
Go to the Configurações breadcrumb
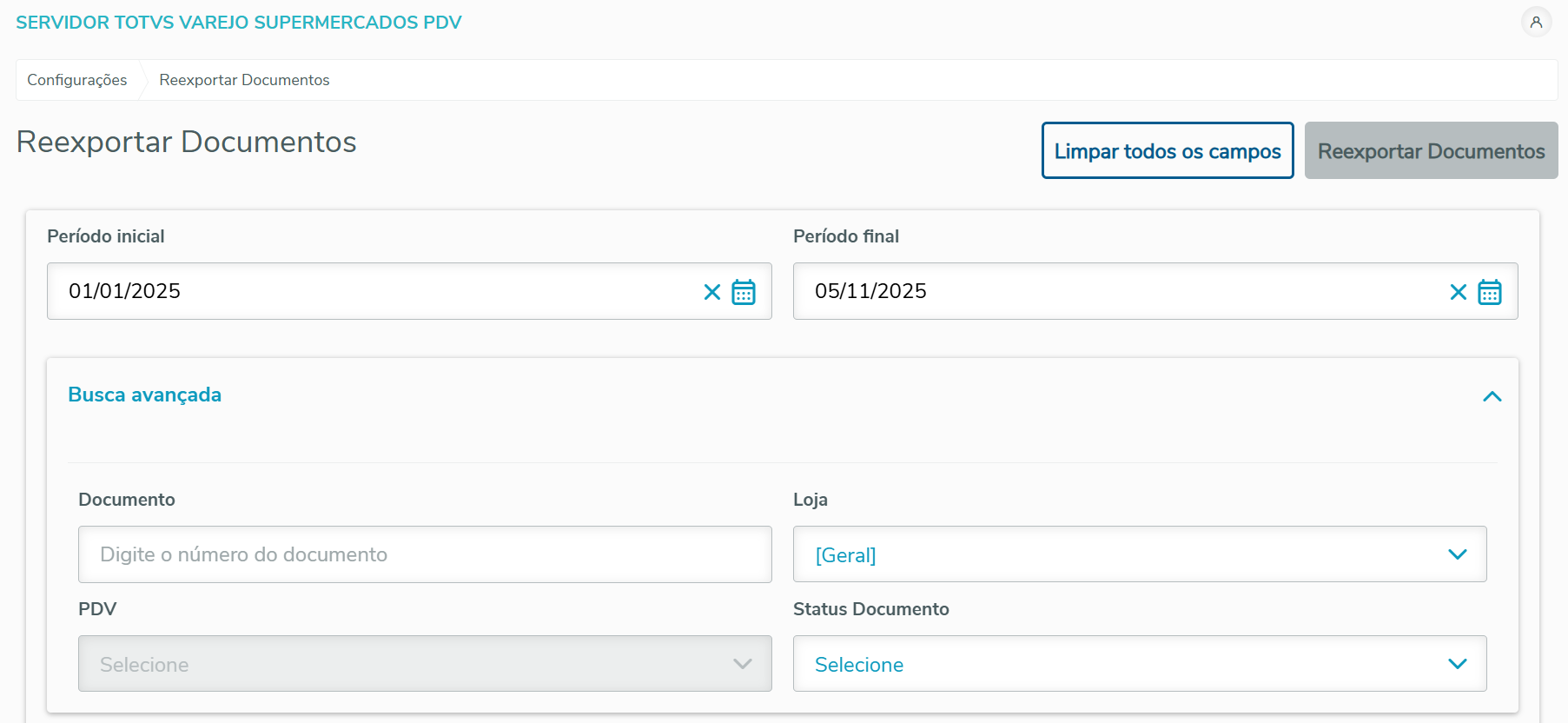point(77,80)
